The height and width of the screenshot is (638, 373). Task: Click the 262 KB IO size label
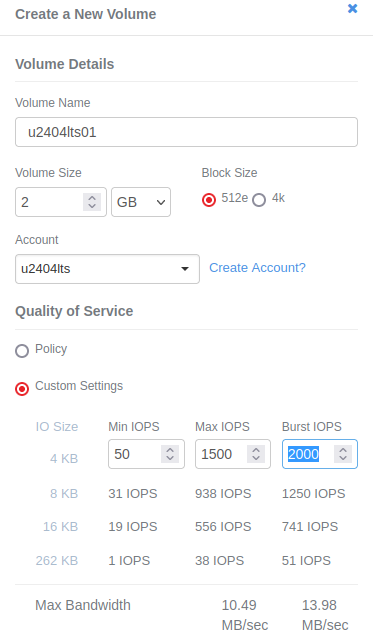click(57, 561)
